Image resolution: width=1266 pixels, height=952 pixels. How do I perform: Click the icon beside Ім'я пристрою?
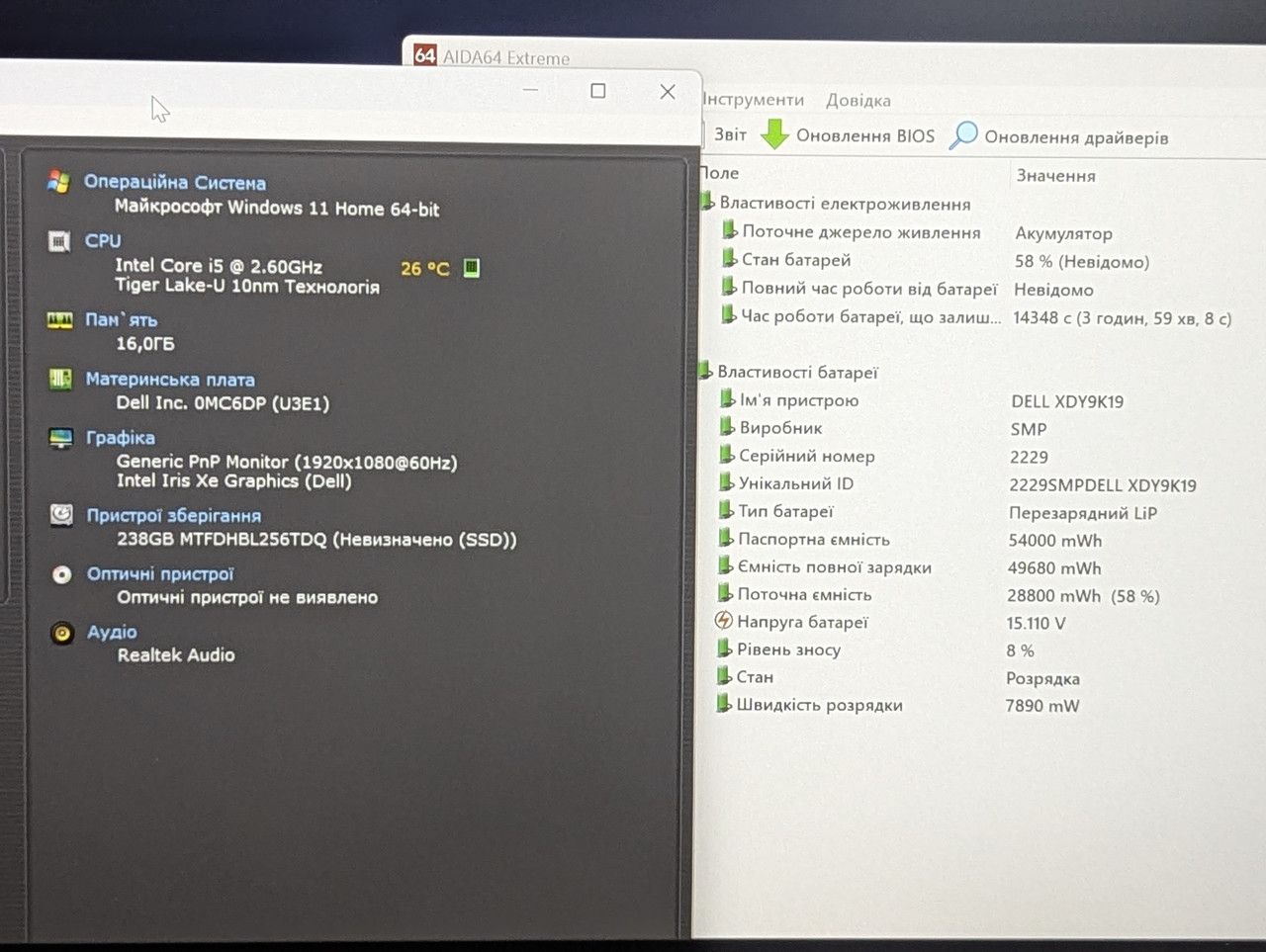click(x=728, y=399)
